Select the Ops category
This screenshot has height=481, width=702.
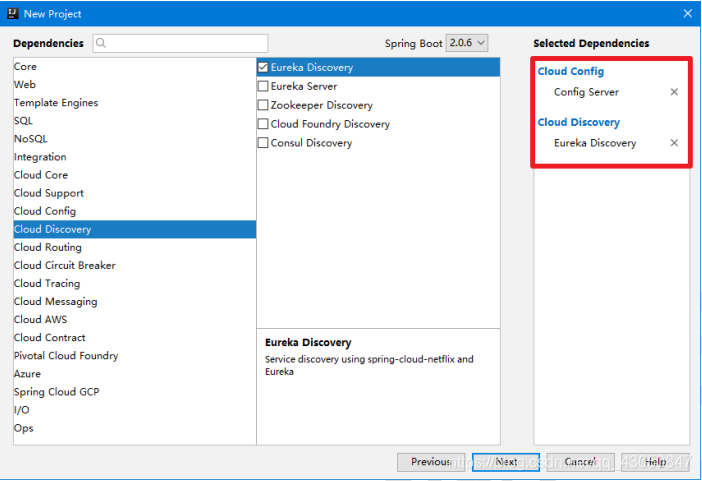pyautogui.click(x=135, y=428)
